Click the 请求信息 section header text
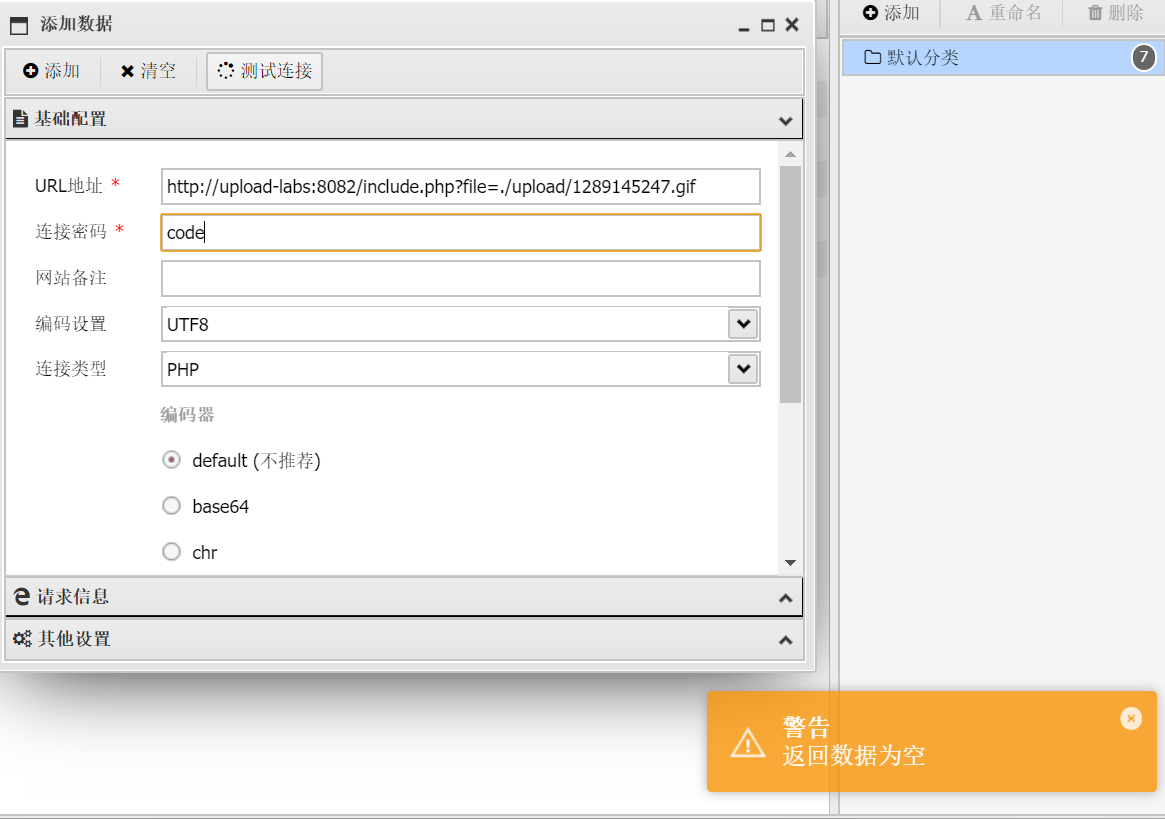The width and height of the screenshot is (1165, 819). 73,597
